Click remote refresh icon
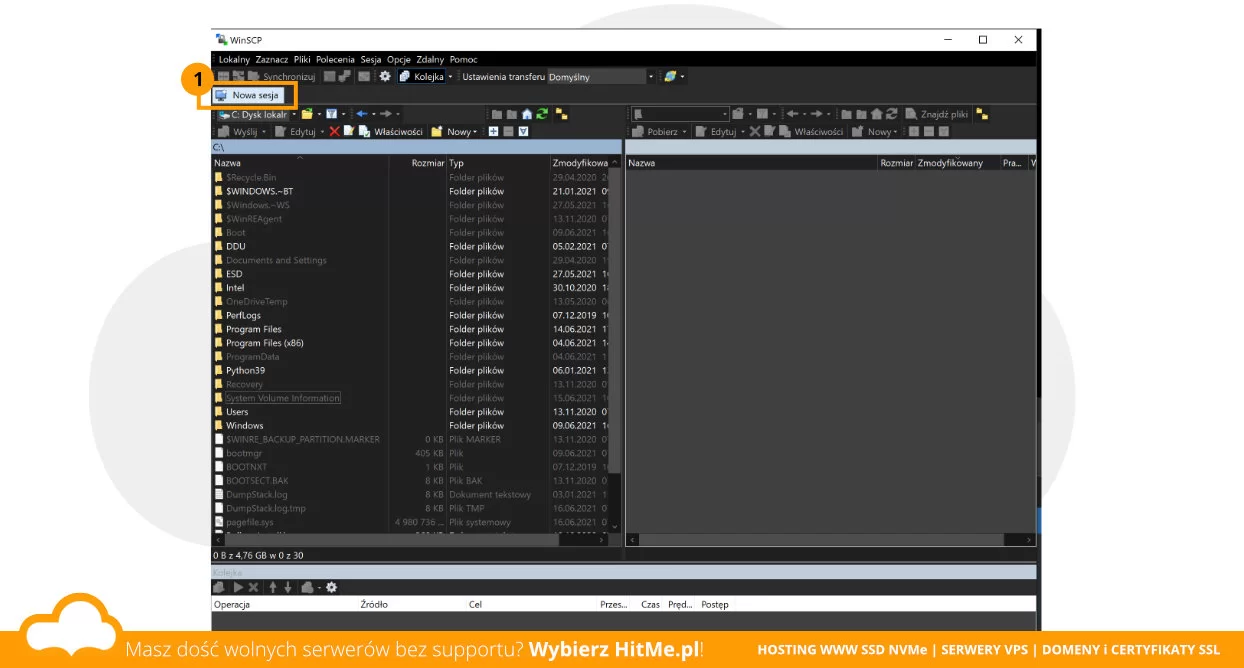This screenshot has height=668, width=1244. pos(891,114)
